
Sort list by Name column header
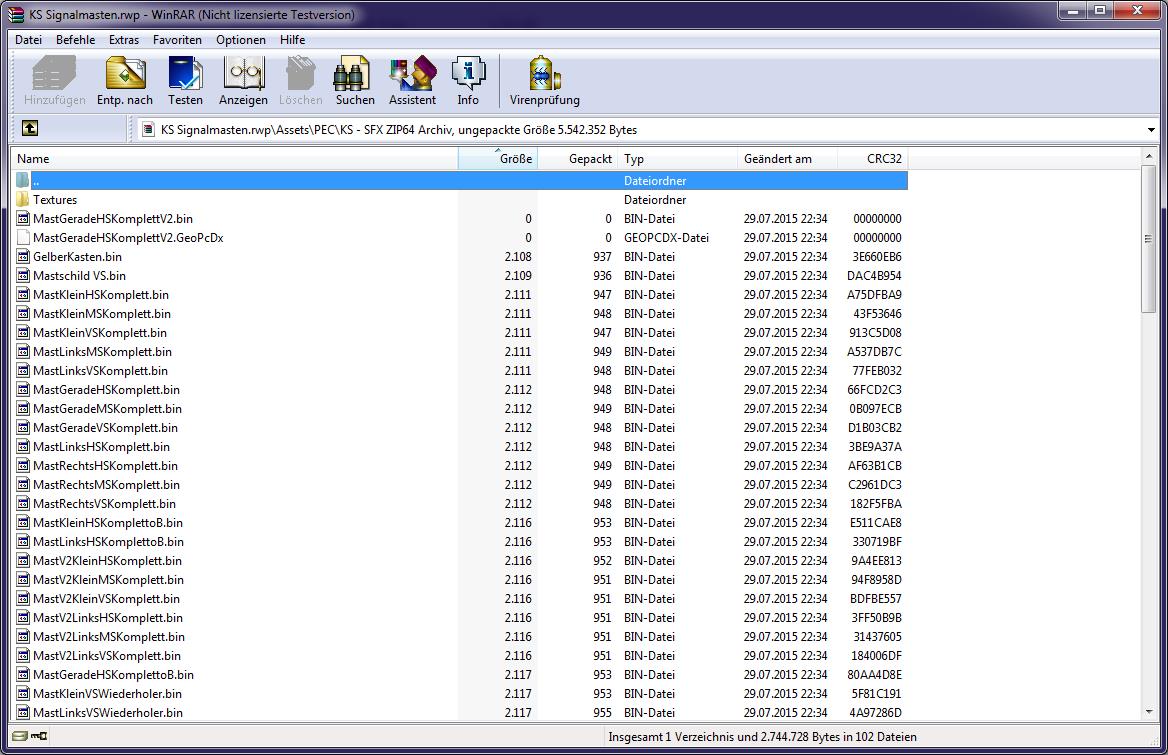[x=235, y=159]
